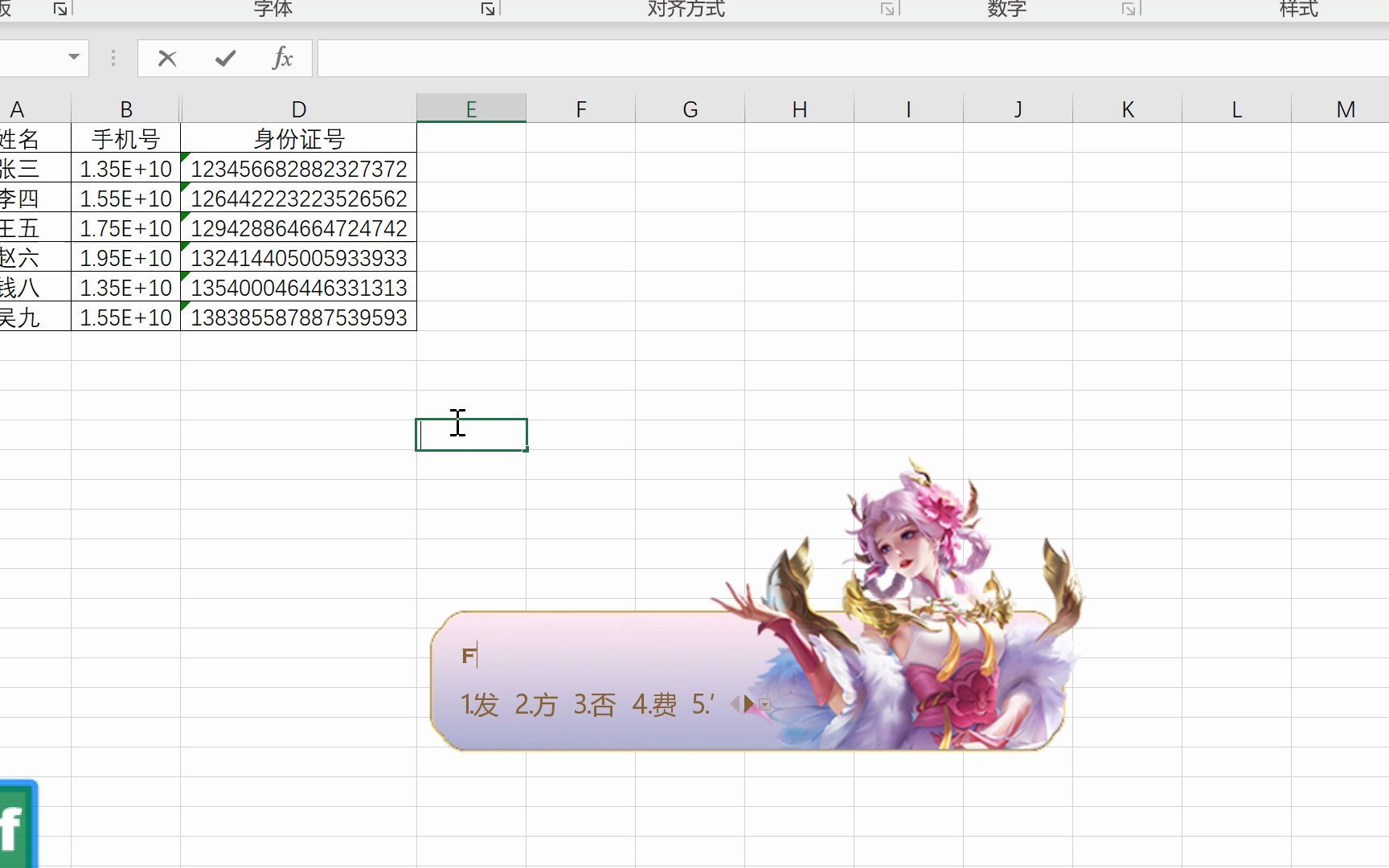Choose IME candidate 3.否

pos(595,705)
